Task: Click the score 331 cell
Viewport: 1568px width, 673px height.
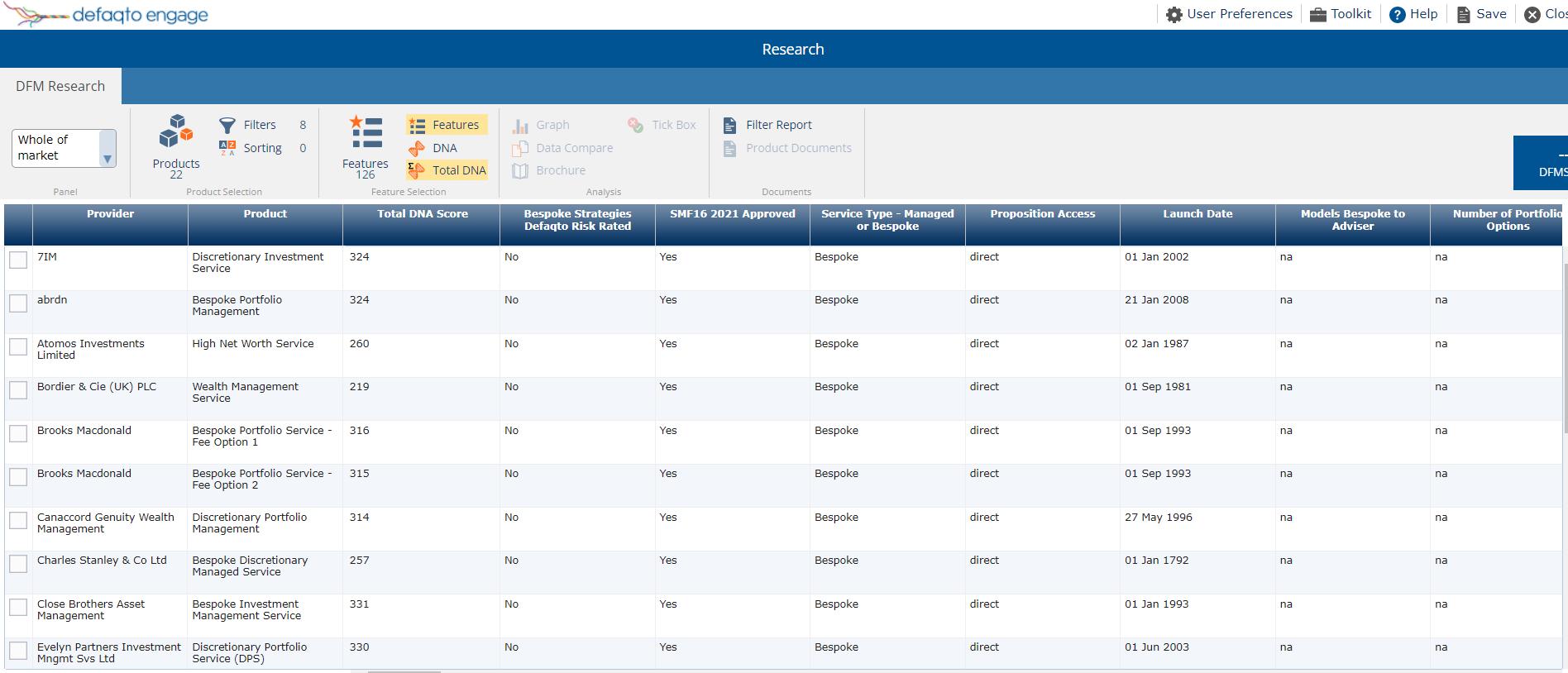Action: (x=421, y=616)
